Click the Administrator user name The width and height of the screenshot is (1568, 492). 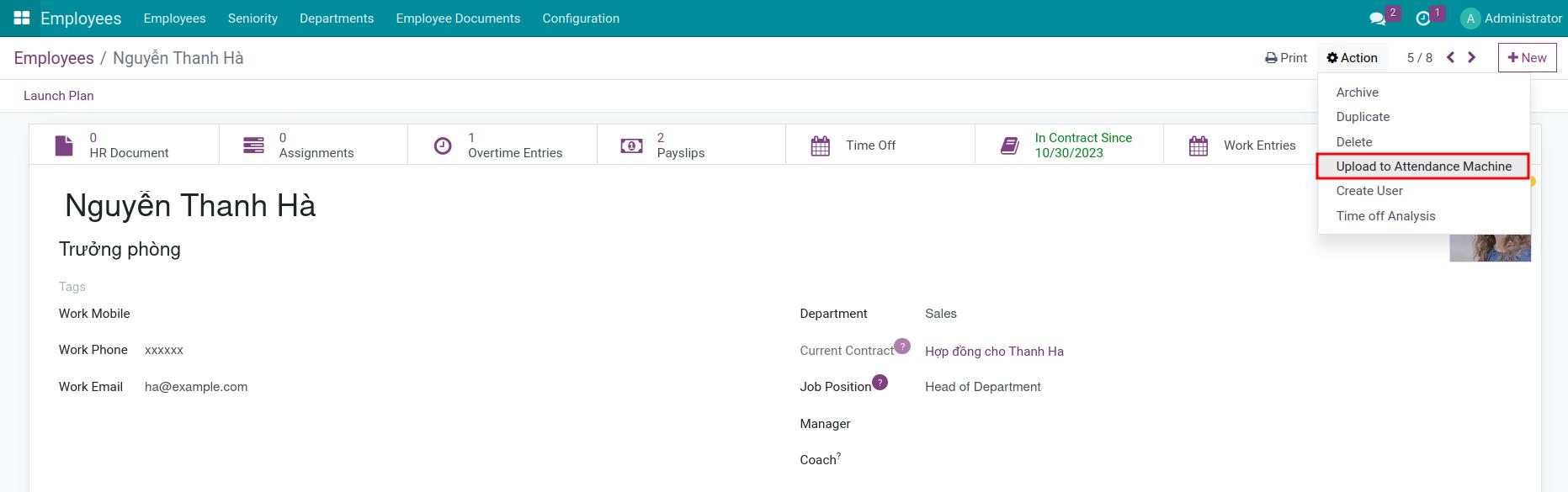click(1523, 19)
